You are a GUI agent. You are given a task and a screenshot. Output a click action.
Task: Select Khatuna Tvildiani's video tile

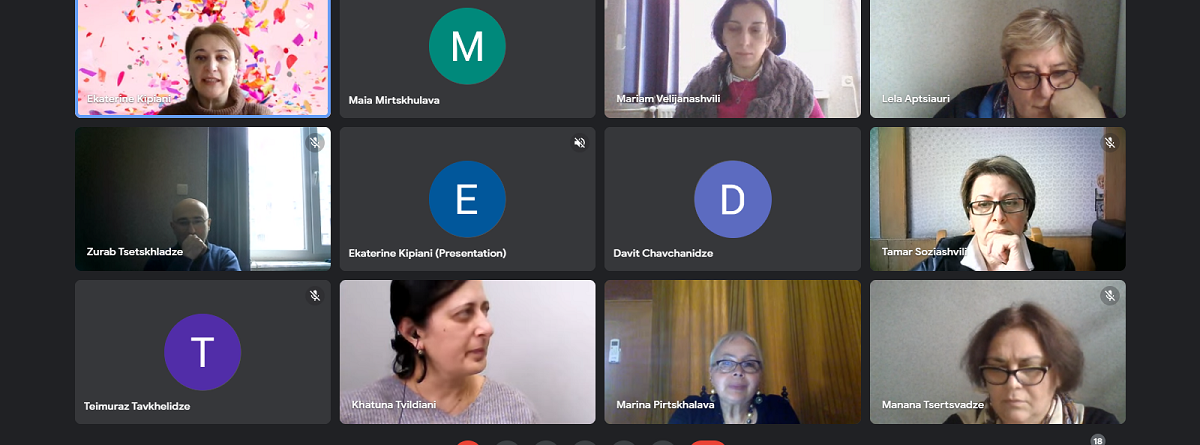tap(468, 352)
